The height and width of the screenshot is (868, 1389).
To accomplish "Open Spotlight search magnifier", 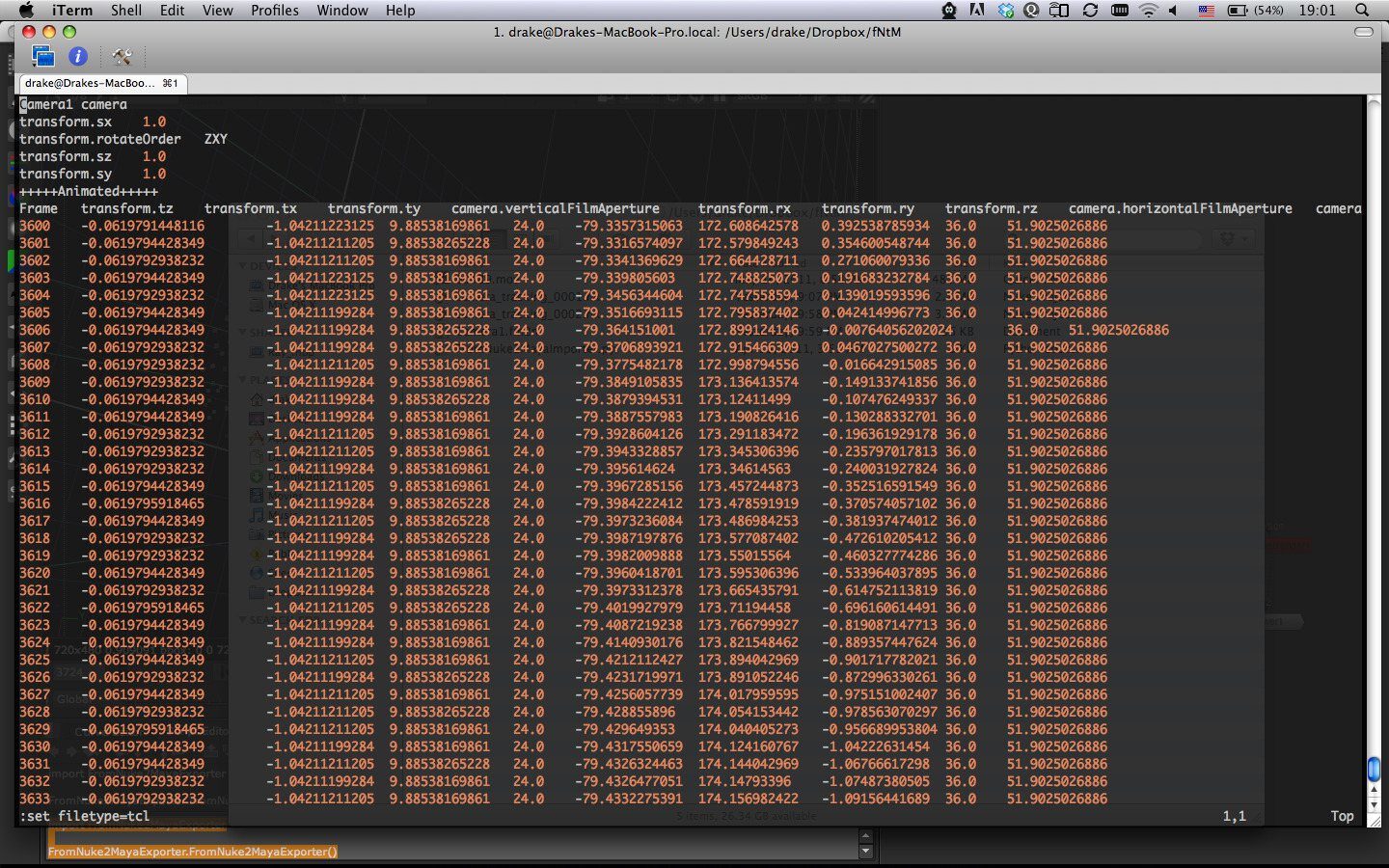I will pyautogui.click(x=1362, y=10).
